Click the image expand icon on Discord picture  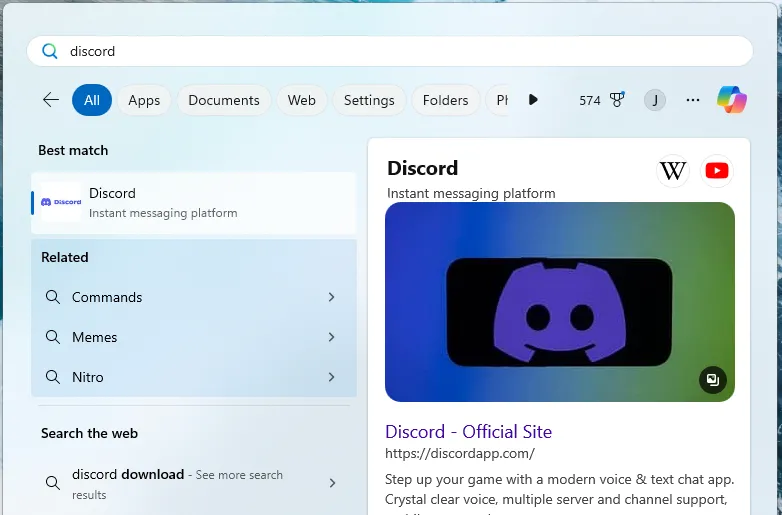pos(712,380)
